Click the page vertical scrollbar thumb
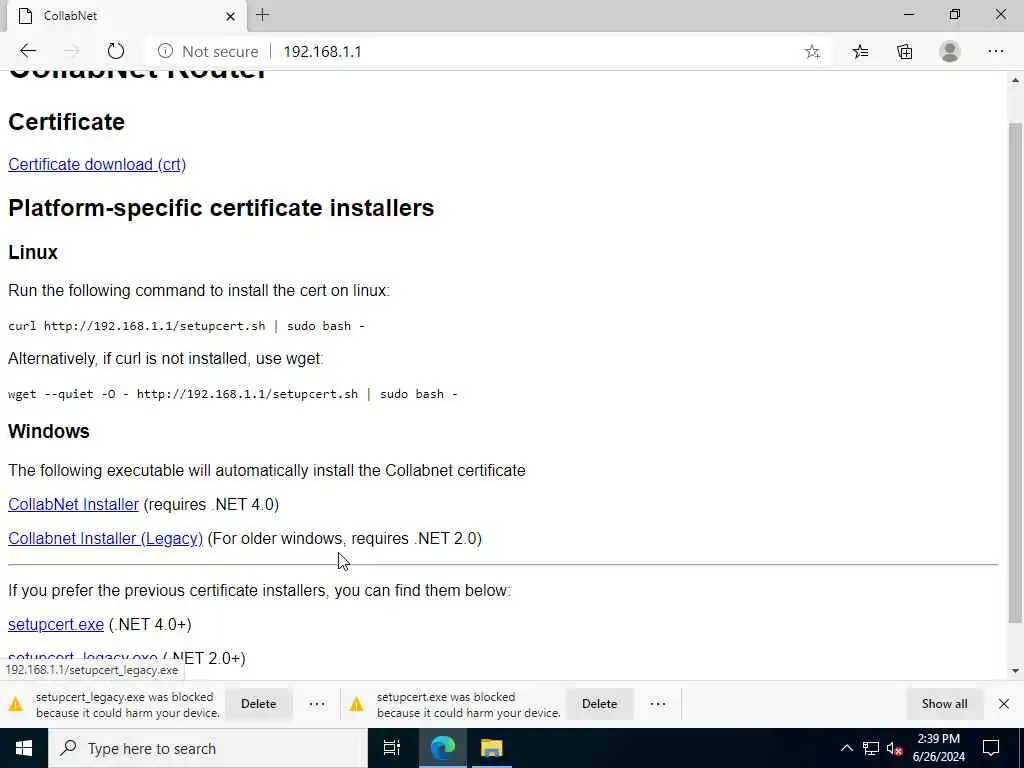The height and width of the screenshot is (768, 1024). click(1015, 372)
